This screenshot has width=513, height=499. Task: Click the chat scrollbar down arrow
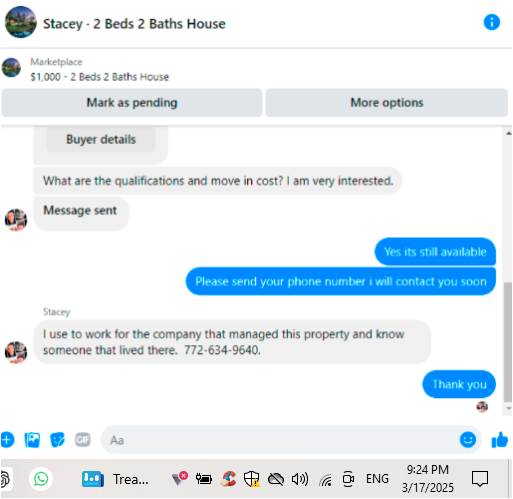coord(508,408)
